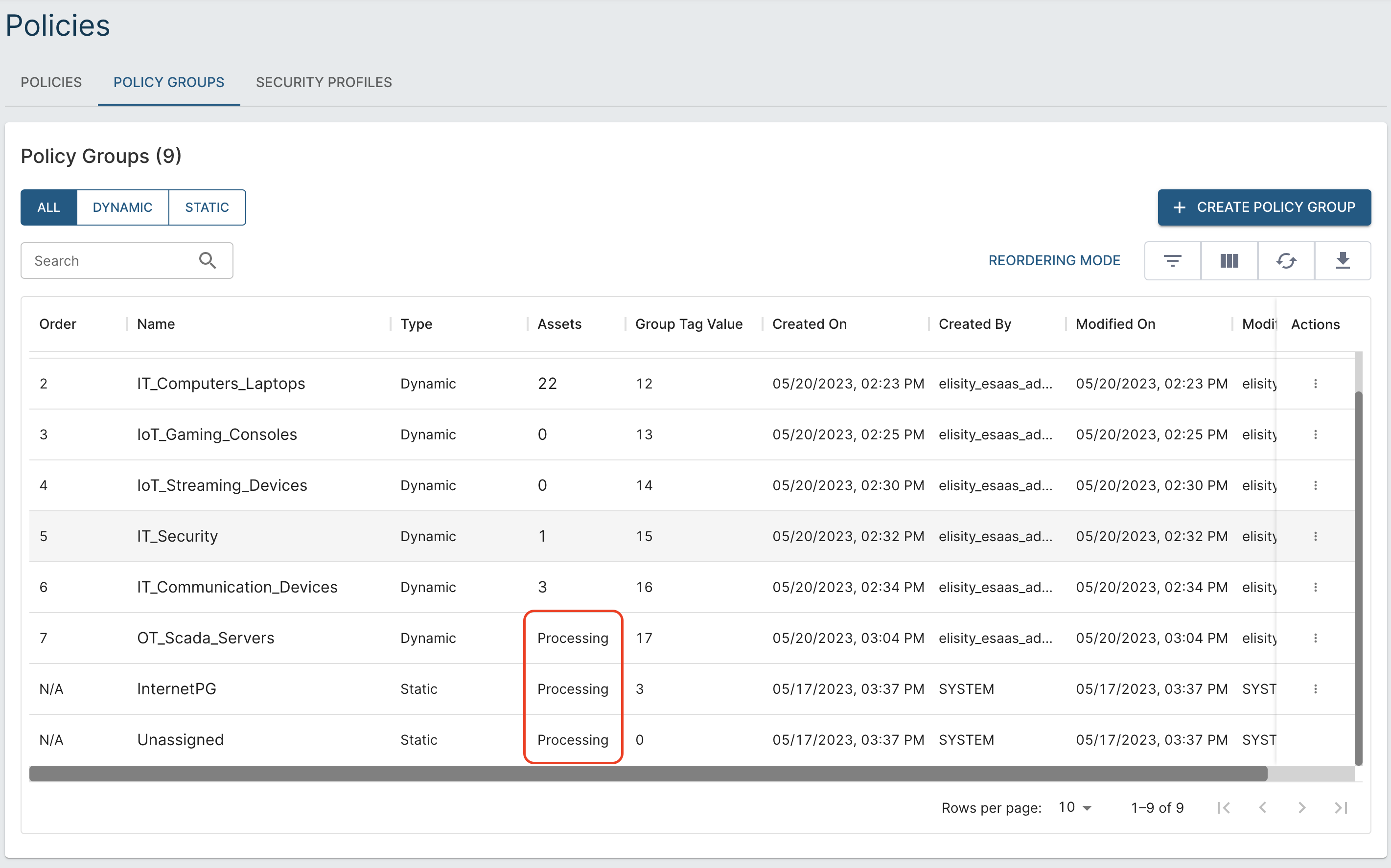This screenshot has height=868, width=1391.
Task: Open actions menu for IT_Communication_Devices
Action: [x=1315, y=587]
